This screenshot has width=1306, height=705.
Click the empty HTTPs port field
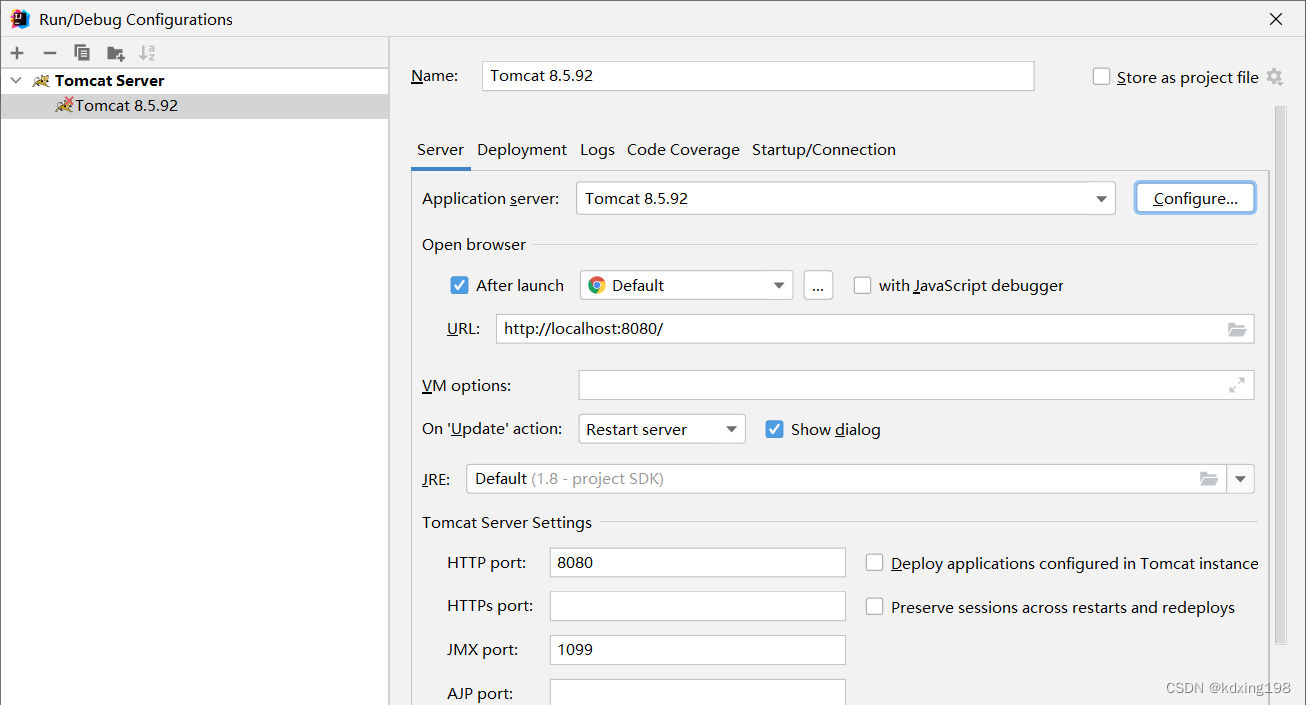click(698, 606)
